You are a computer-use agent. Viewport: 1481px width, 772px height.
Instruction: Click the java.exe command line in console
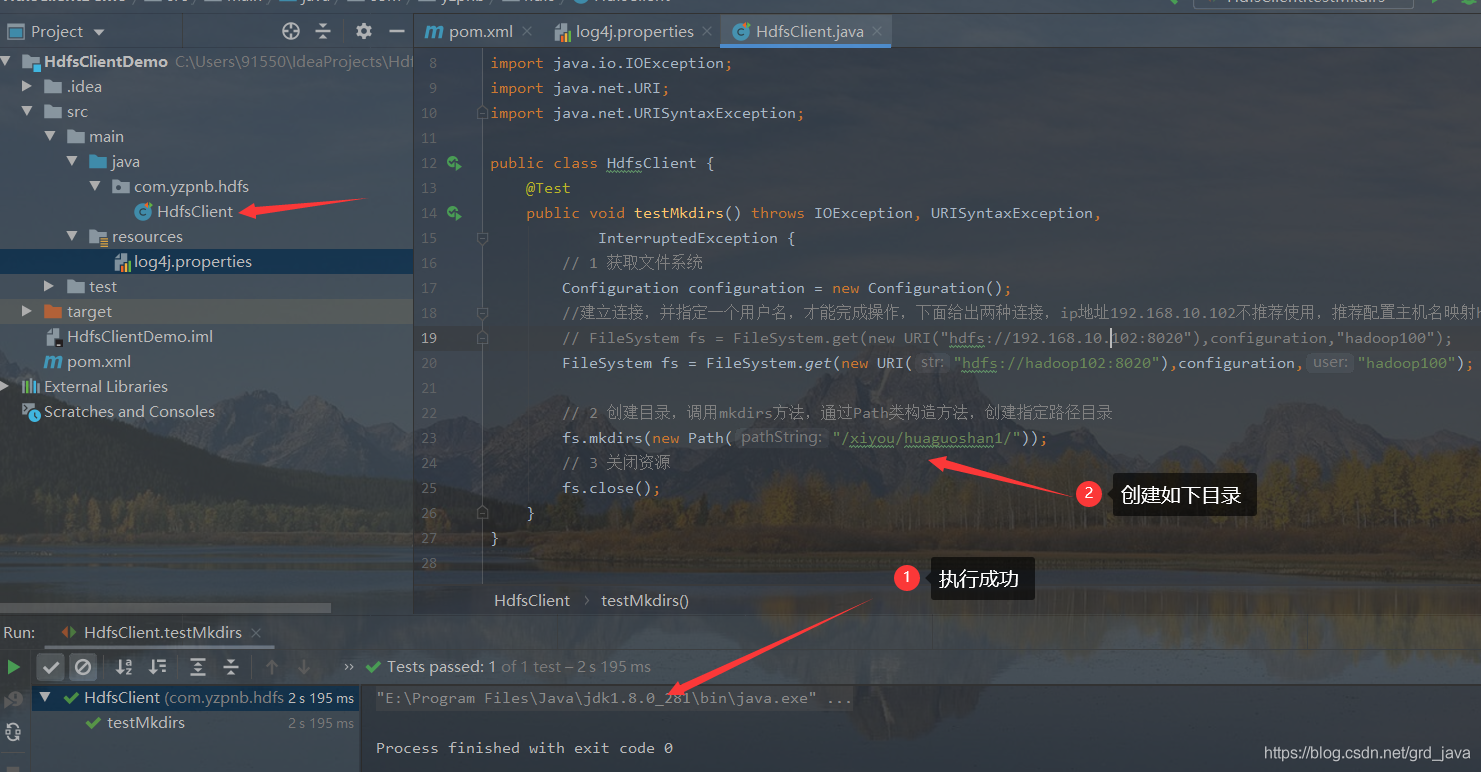click(x=614, y=698)
